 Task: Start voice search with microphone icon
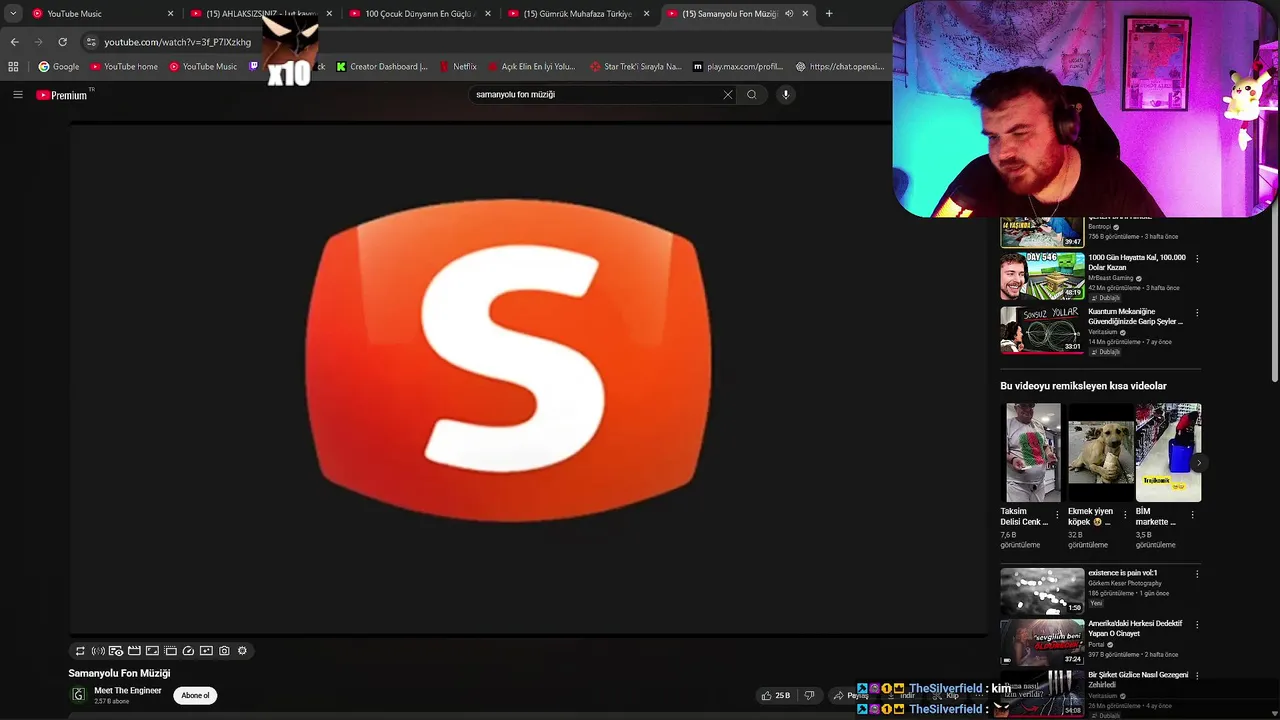click(x=786, y=95)
